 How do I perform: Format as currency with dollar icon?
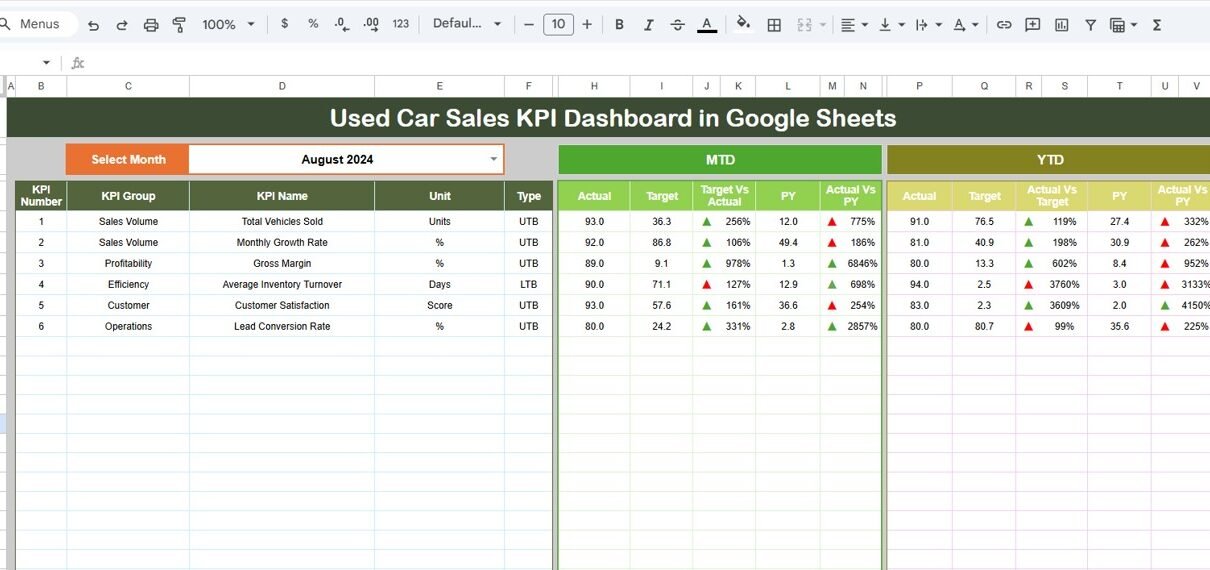[x=285, y=24]
